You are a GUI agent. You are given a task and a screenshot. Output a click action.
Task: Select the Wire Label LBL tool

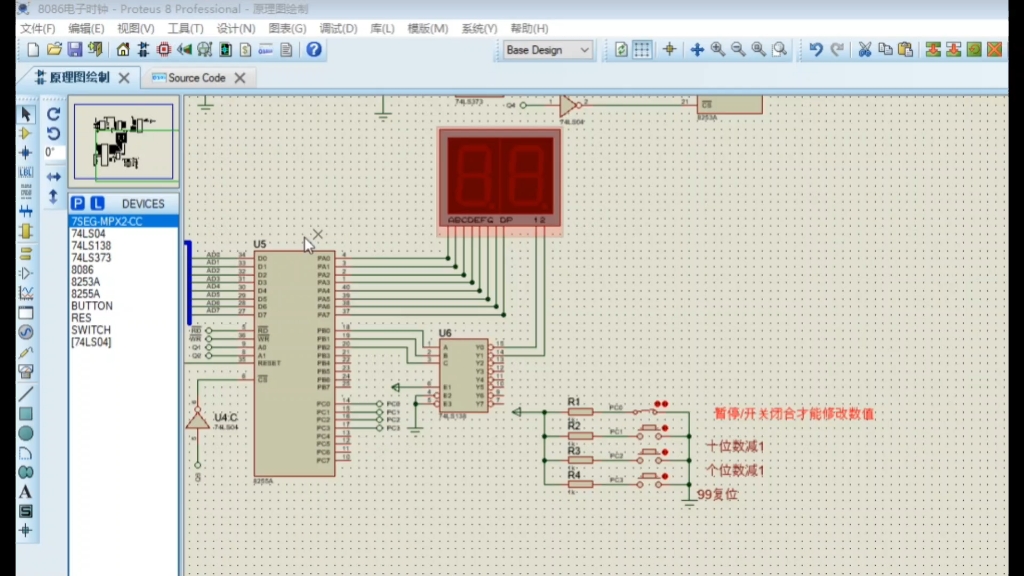click(25, 172)
